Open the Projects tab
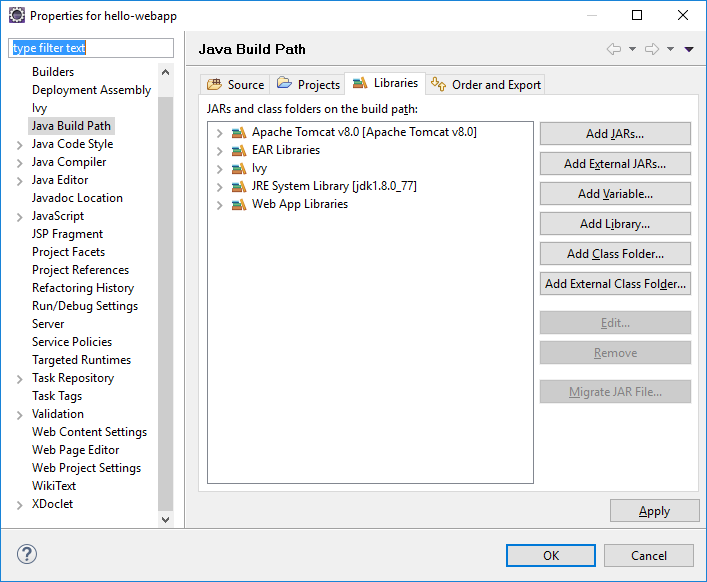Screen dimensions: 707x582 pyautogui.click(x=309, y=85)
